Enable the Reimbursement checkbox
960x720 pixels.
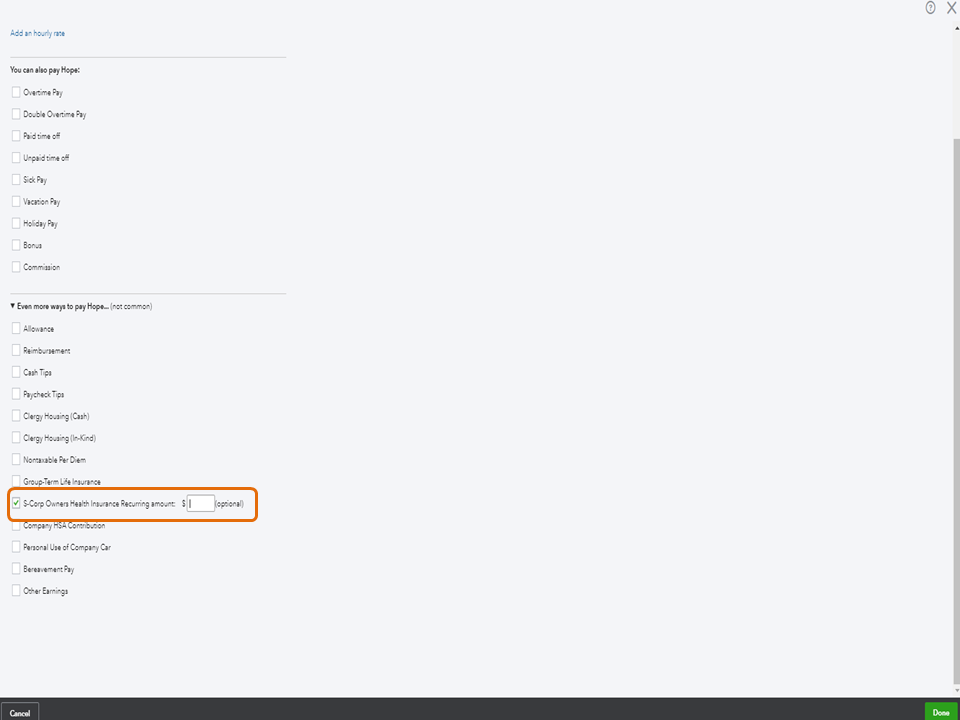[16, 351]
